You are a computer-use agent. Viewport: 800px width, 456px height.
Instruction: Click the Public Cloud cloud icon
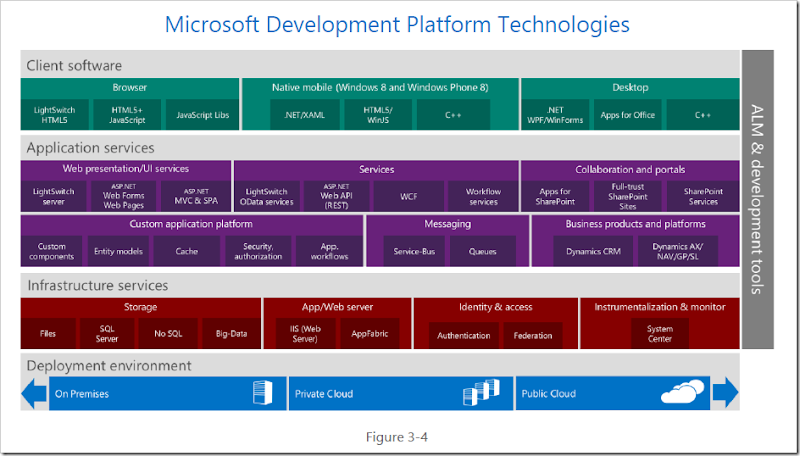[683, 392]
